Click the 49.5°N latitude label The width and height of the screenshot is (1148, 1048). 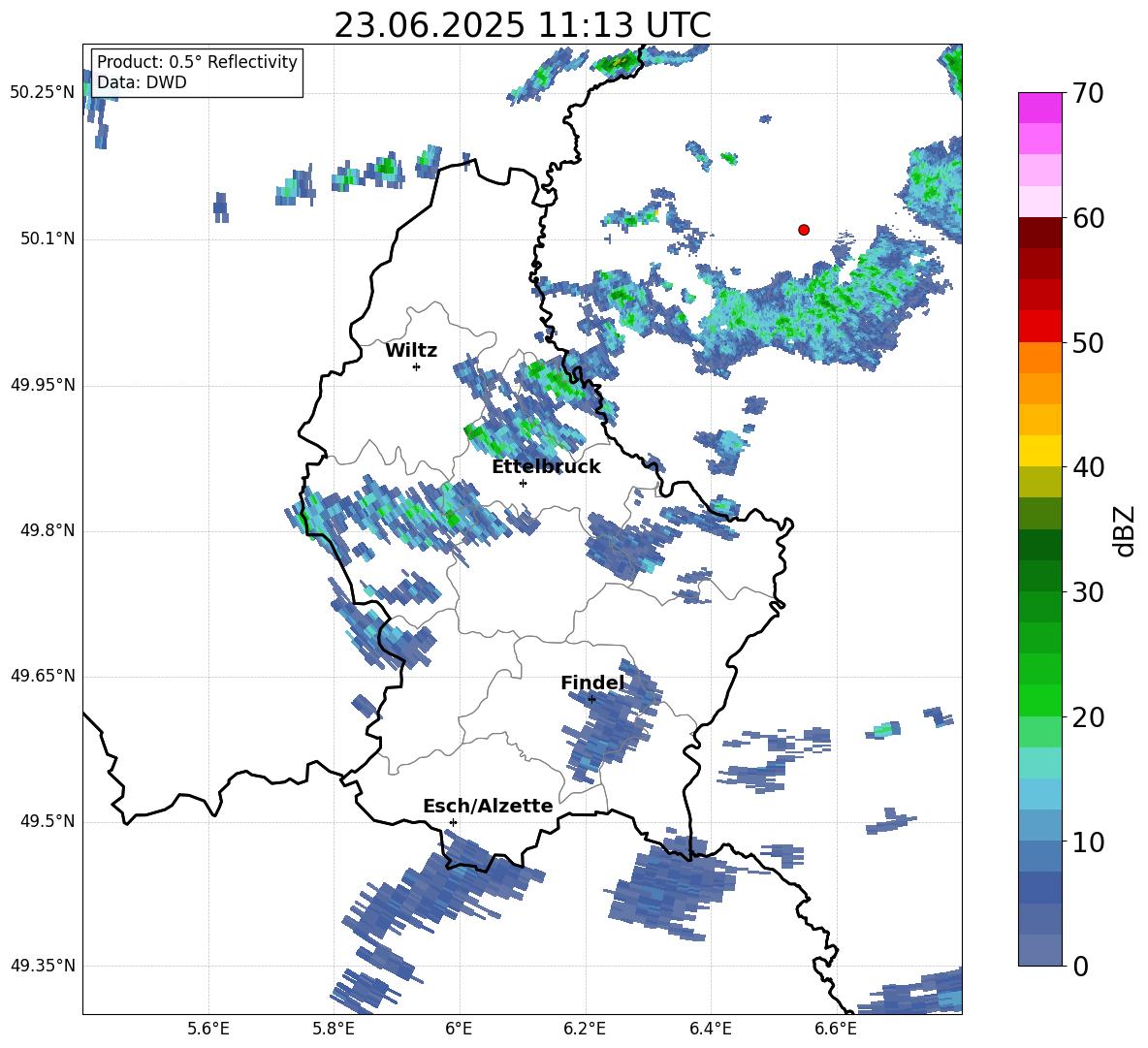[x=48, y=821]
